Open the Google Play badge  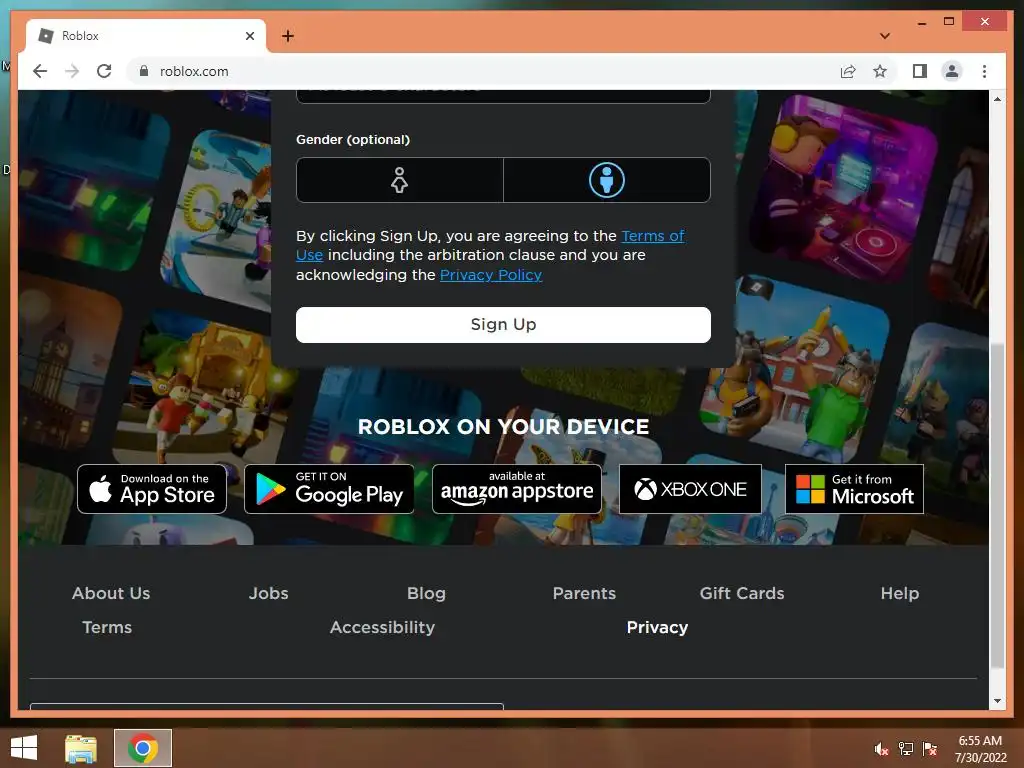click(329, 489)
